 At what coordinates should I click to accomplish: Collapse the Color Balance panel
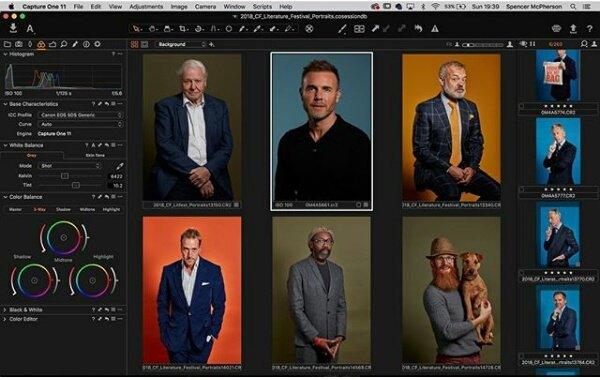tap(5, 197)
